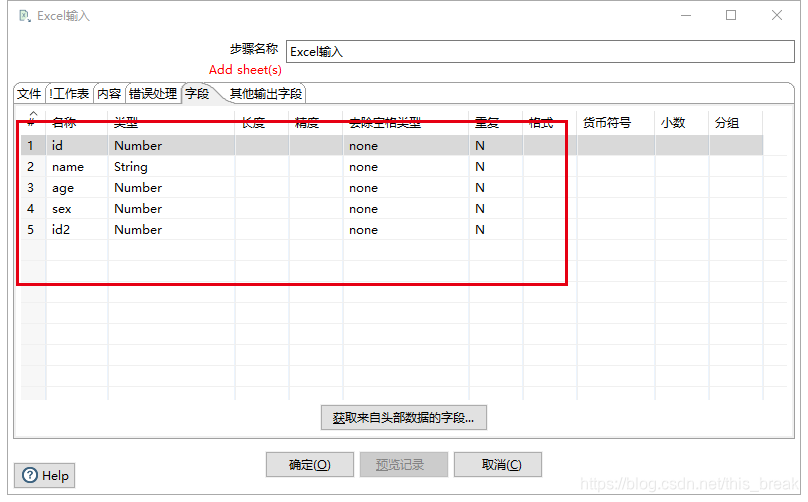Viewport: 808px width, 502px height.
Task: Click the 'N' repeat cell in age row
Action: (x=496, y=188)
